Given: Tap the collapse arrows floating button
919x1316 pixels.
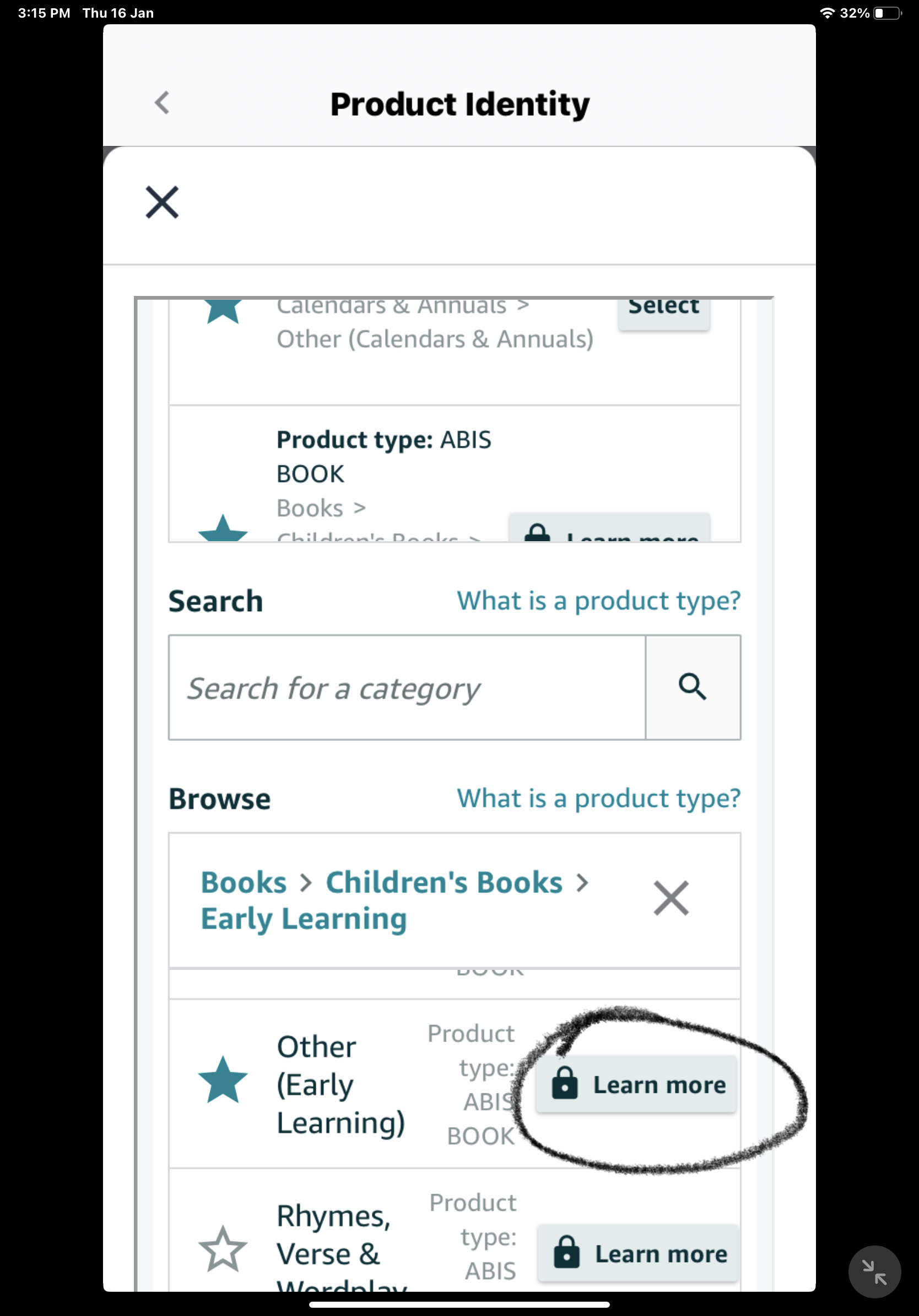Looking at the screenshot, I should coord(874,1272).
